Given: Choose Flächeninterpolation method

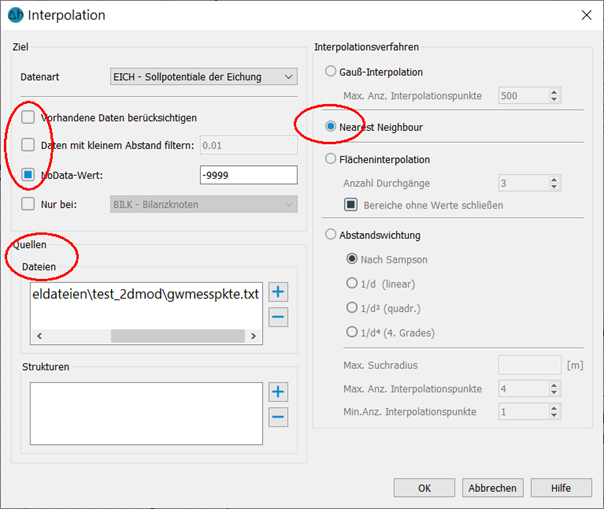Looking at the screenshot, I should click(x=332, y=159).
